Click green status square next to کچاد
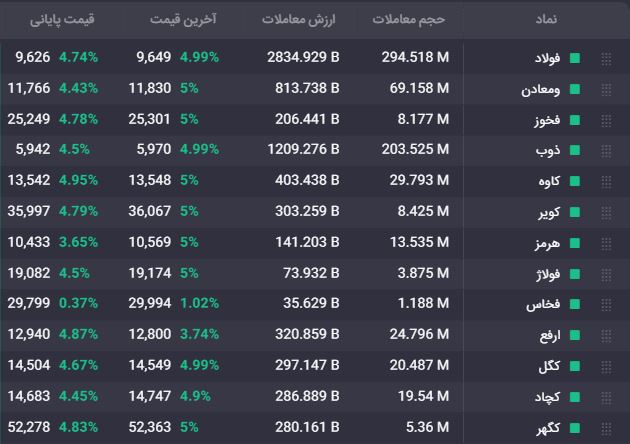 click(x=575, y=397)
